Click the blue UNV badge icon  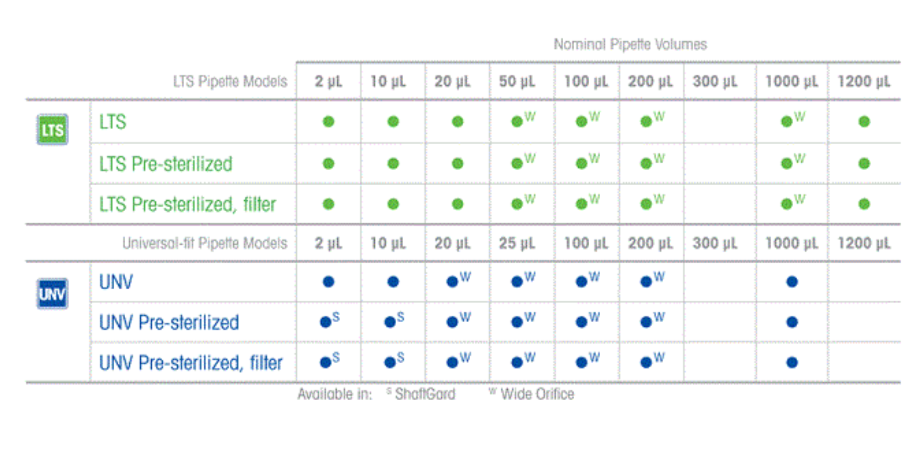51,293
